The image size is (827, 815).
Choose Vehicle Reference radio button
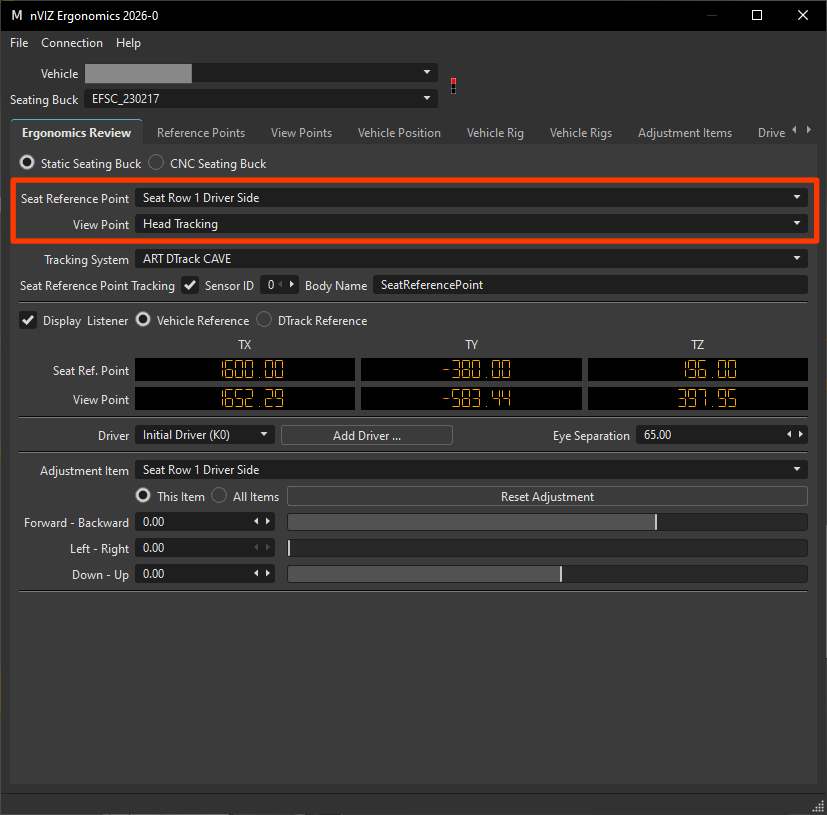point(143,320)
